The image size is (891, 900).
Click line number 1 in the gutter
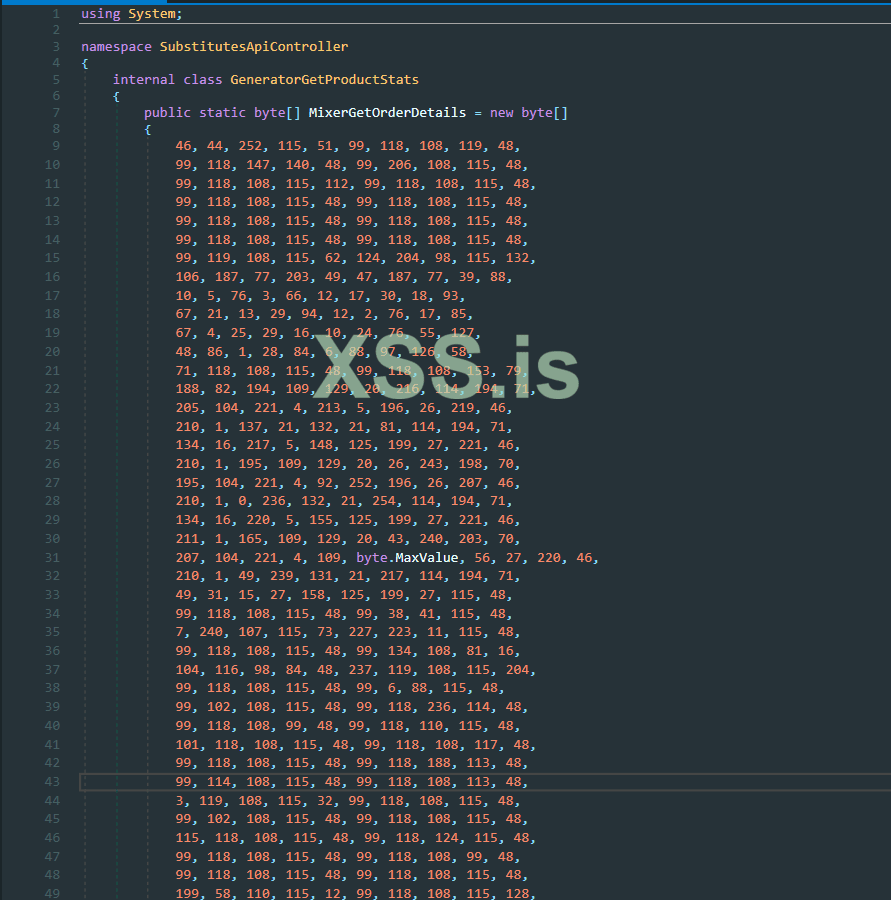pyautogui.click(x=56, y=14)
